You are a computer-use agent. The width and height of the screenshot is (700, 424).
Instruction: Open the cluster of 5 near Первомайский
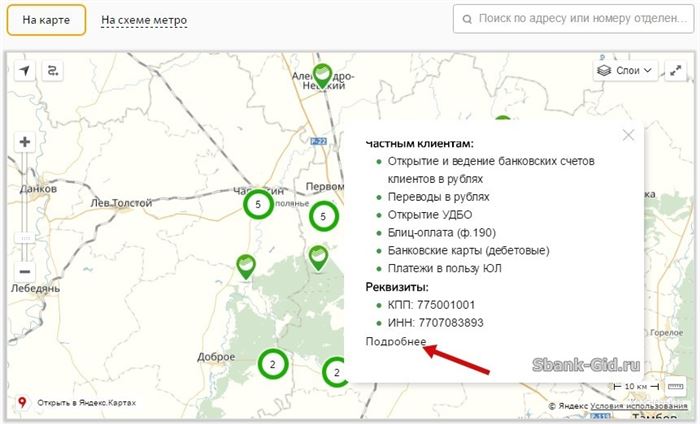click(324, 216)
